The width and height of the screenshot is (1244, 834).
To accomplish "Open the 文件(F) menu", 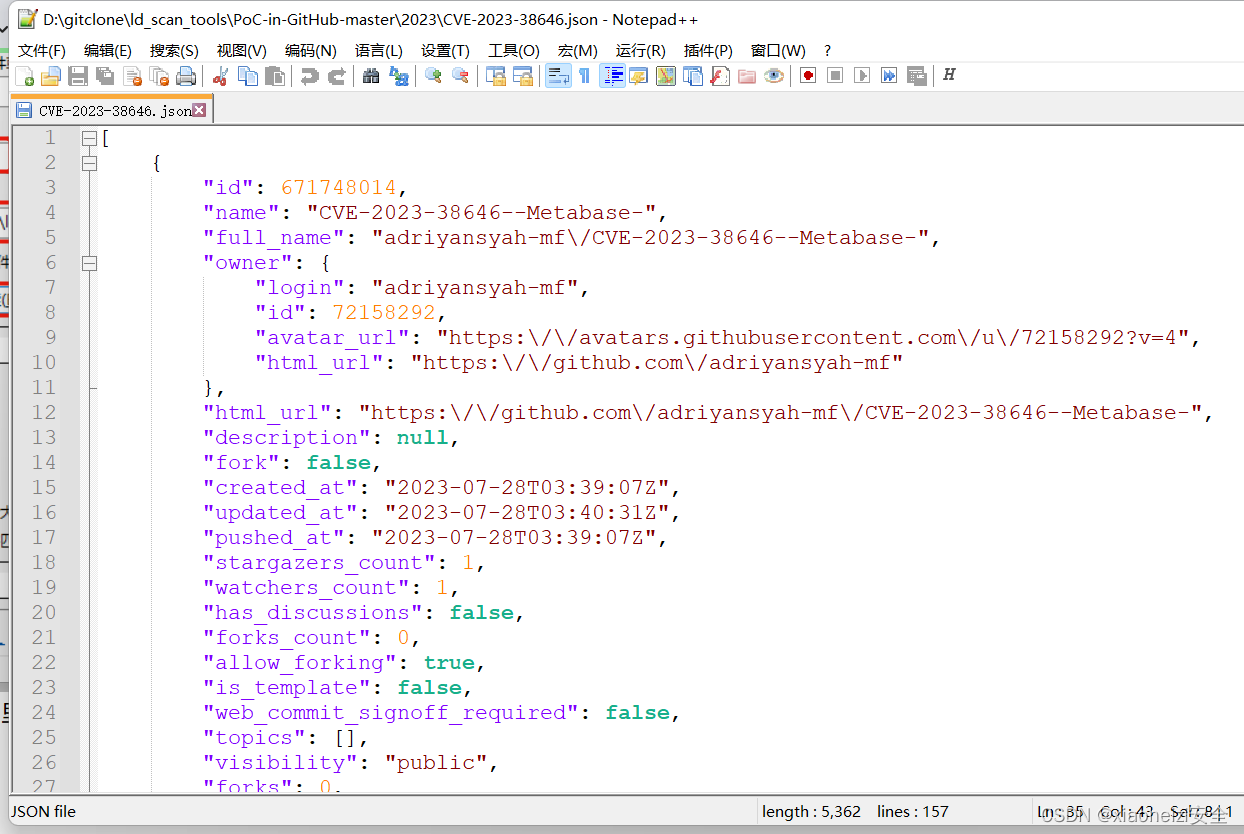I will point(41,50).
